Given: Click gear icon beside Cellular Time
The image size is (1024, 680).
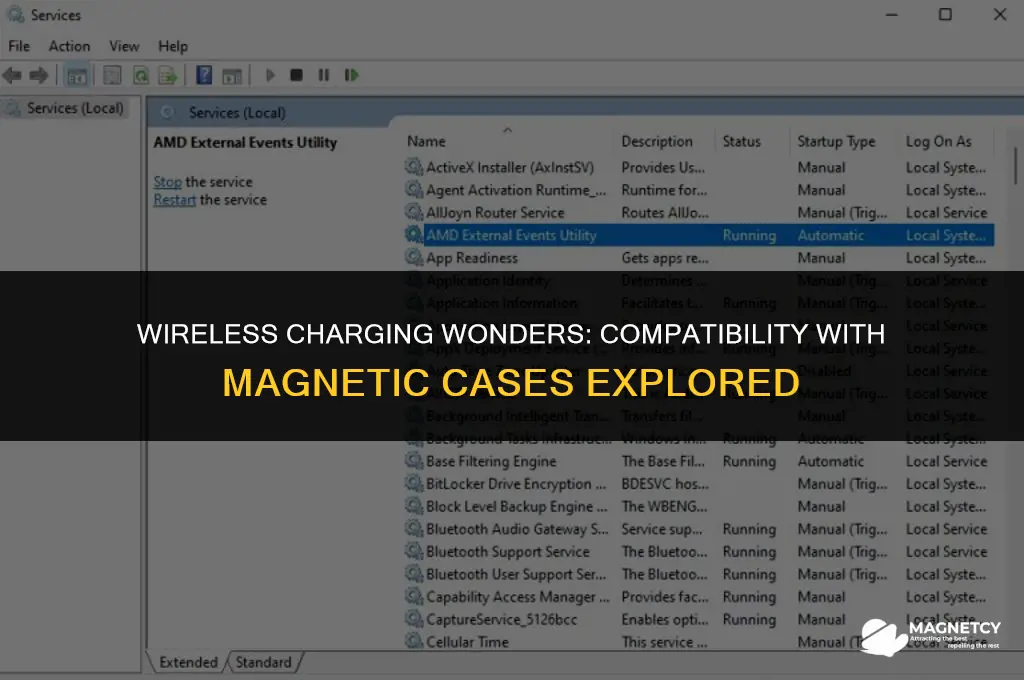Looking at the screenshot, I should (x=413, y=641).
